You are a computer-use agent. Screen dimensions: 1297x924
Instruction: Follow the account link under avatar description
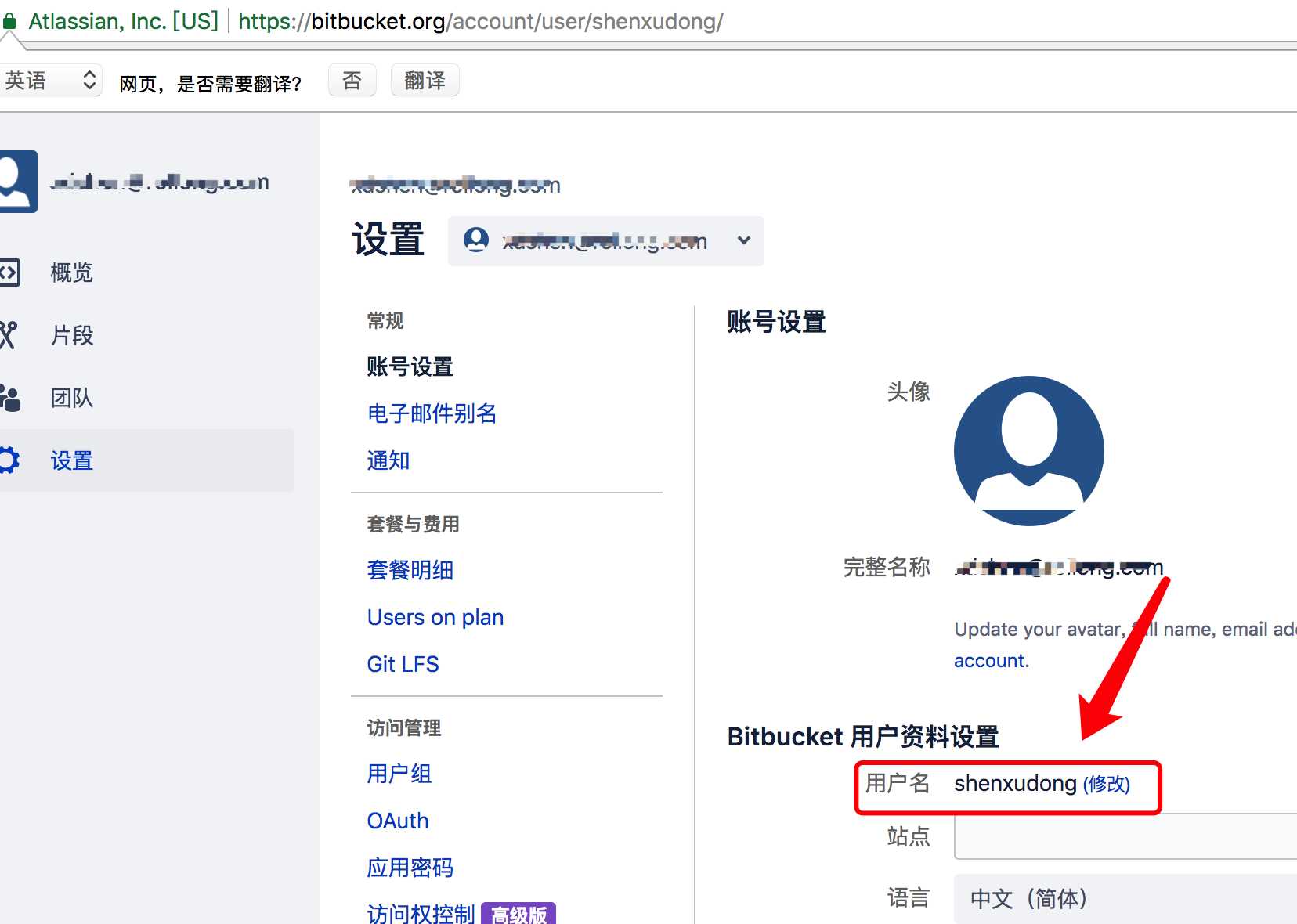992,661
